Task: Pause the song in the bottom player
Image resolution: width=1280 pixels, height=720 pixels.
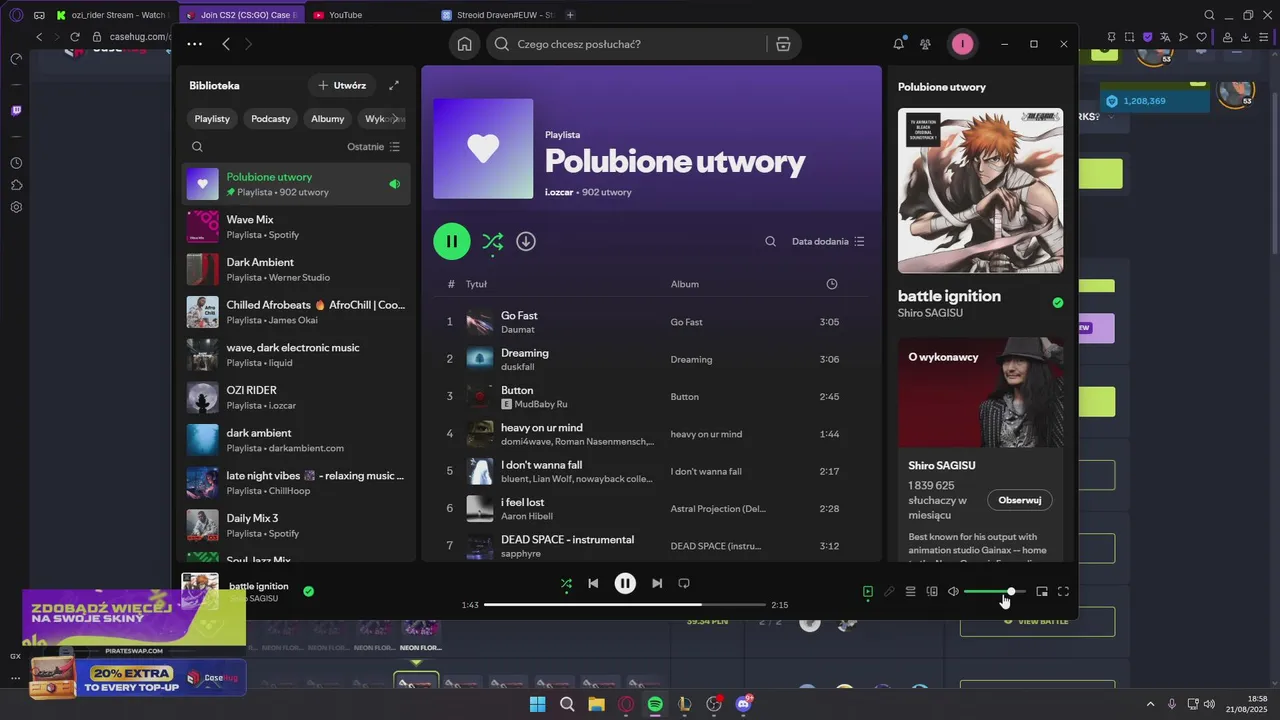Action: click(x=625, y=583)
